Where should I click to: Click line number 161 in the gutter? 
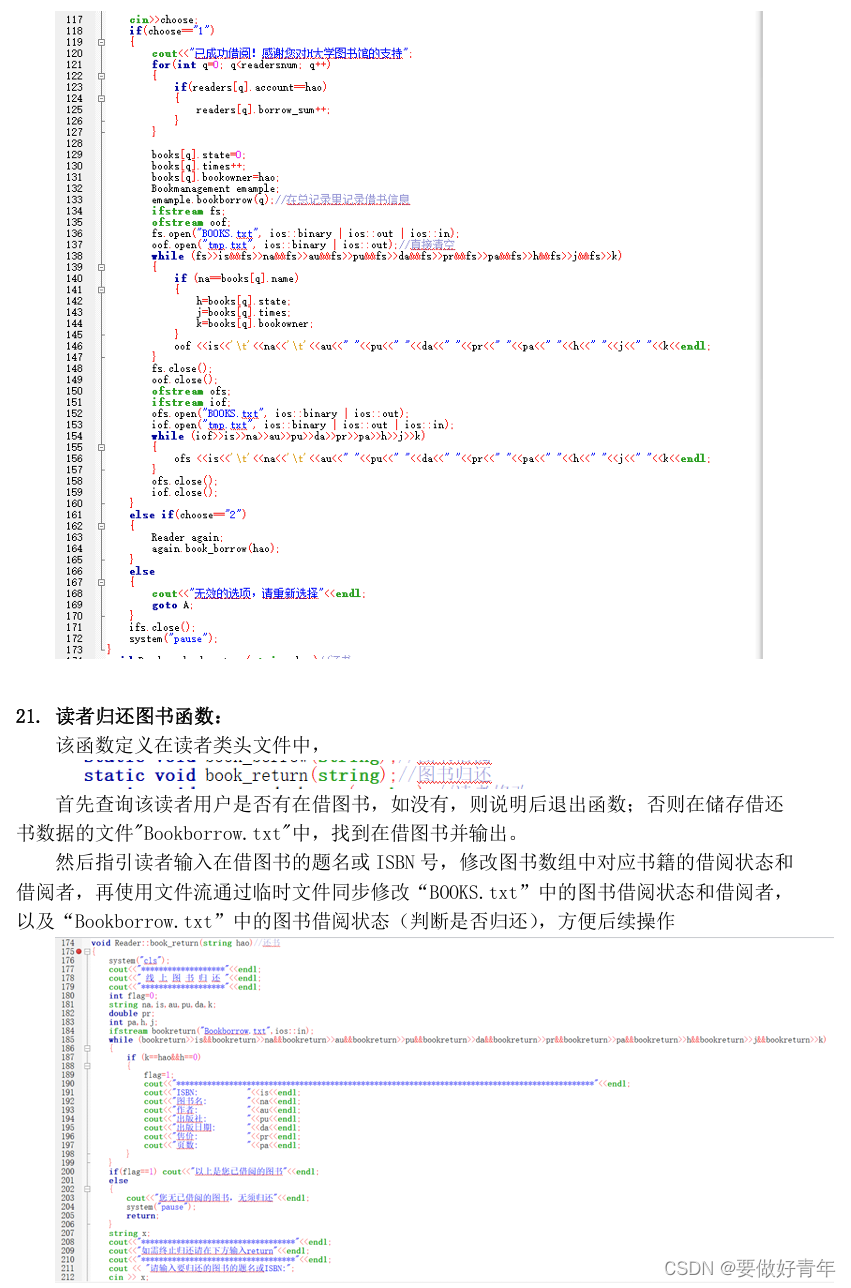click(x=74, y=515)
